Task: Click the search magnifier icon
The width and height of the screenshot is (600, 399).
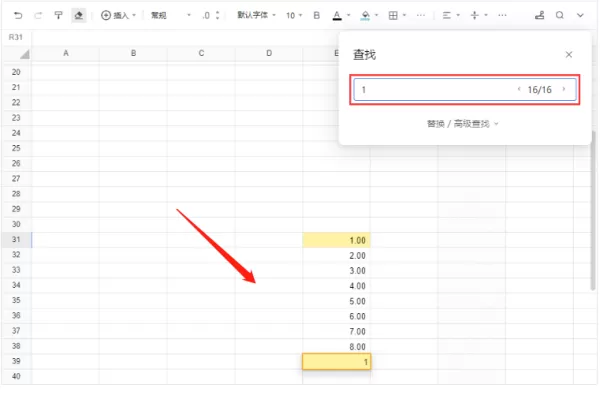Action: [x=560, y=15]
